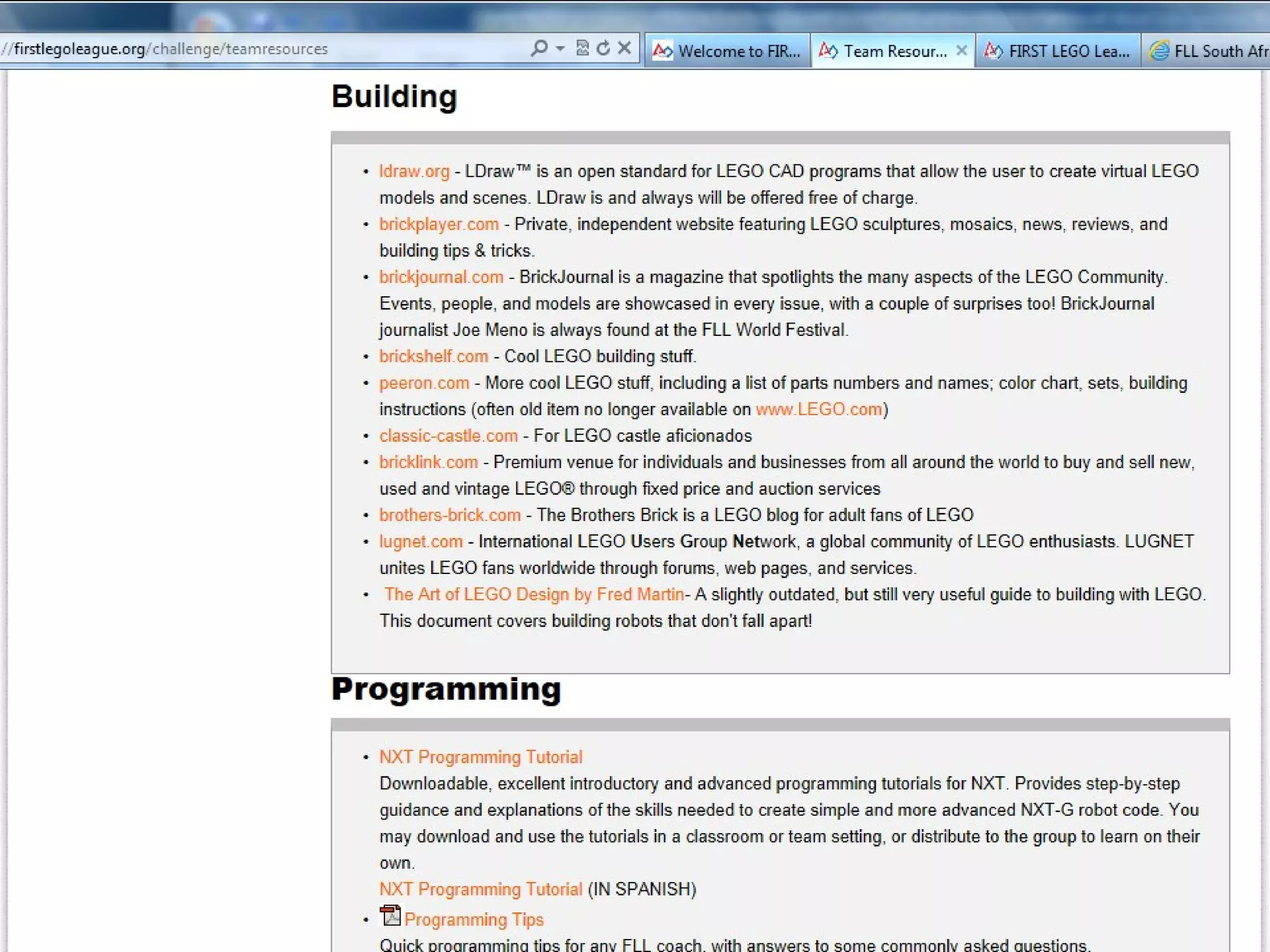Click the search magnifier in address bar
Image resolution: width=1270 pixels, height=952 pixels.
(x=539, y=48)
